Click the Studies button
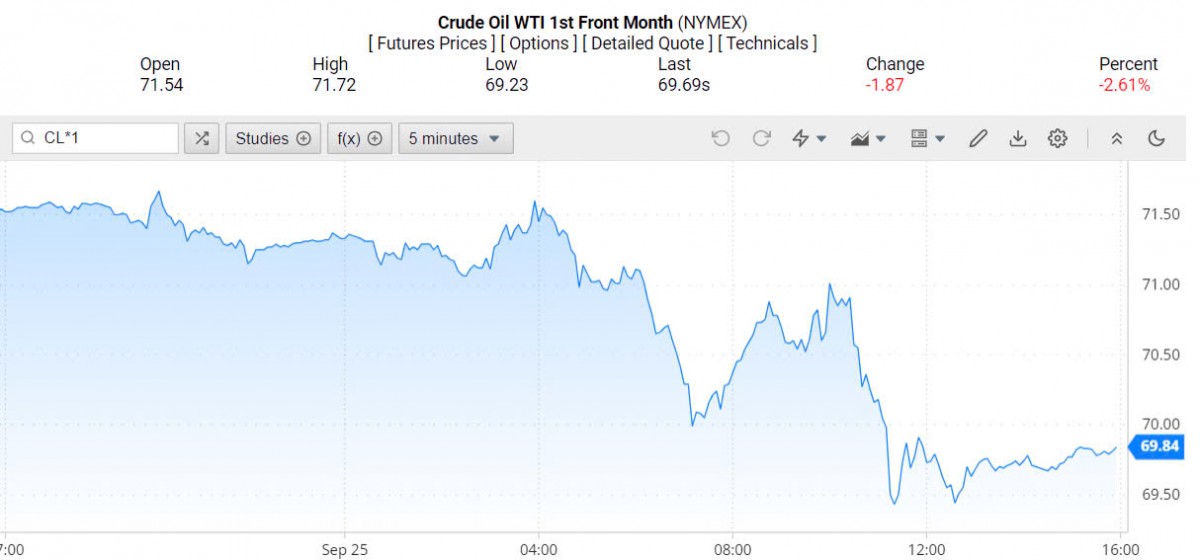1200x560 pixels. (x=273, y=139)
